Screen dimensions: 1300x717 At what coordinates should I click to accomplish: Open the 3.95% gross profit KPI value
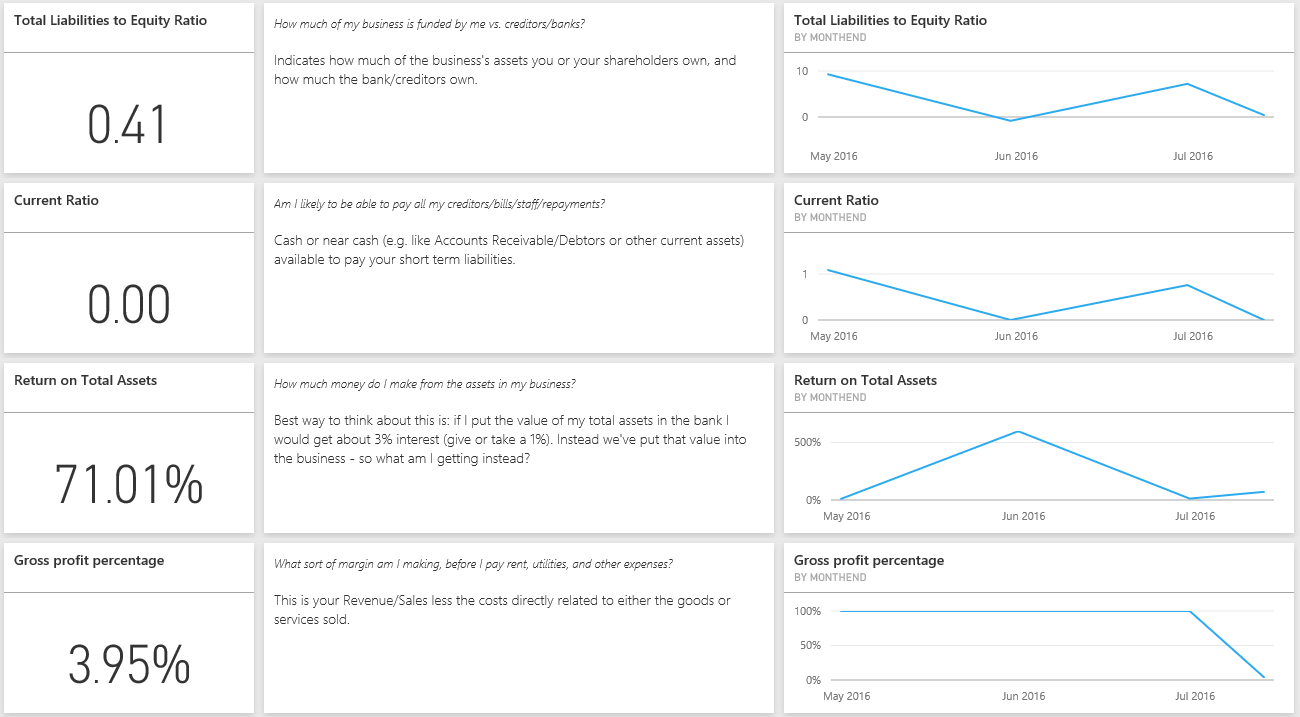point(129,665)
